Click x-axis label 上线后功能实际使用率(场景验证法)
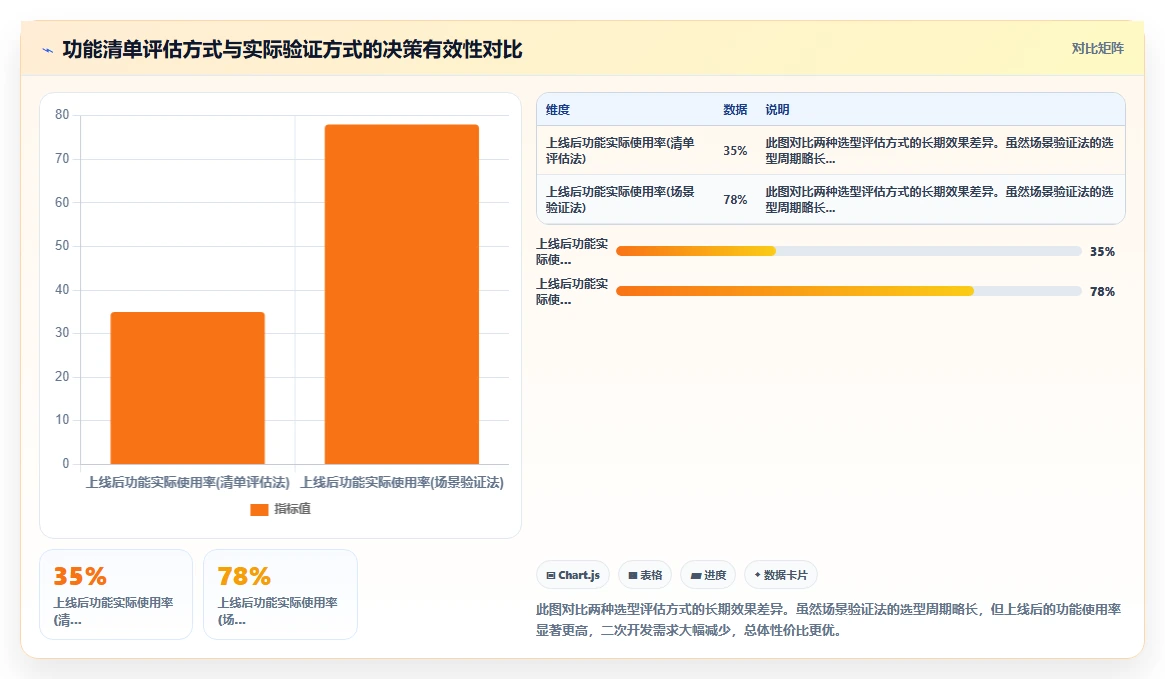 [401, 483]
